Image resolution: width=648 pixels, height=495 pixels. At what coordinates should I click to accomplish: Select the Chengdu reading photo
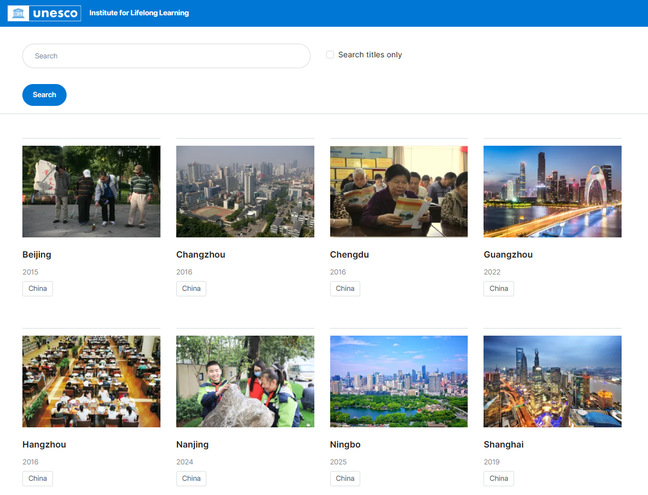(399, 191)
